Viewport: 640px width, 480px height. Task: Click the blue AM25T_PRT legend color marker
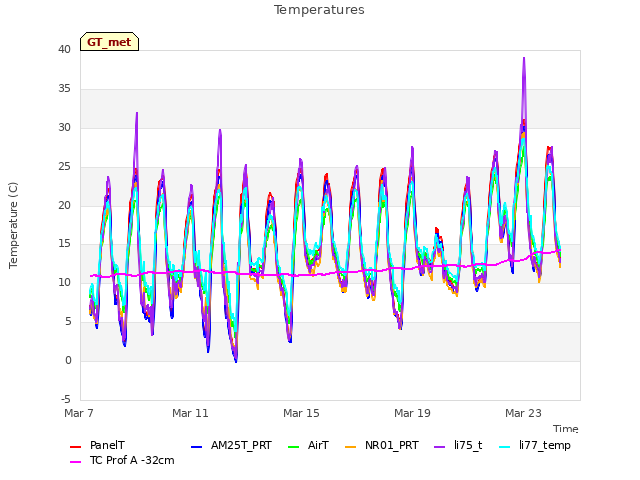(196, 447)
